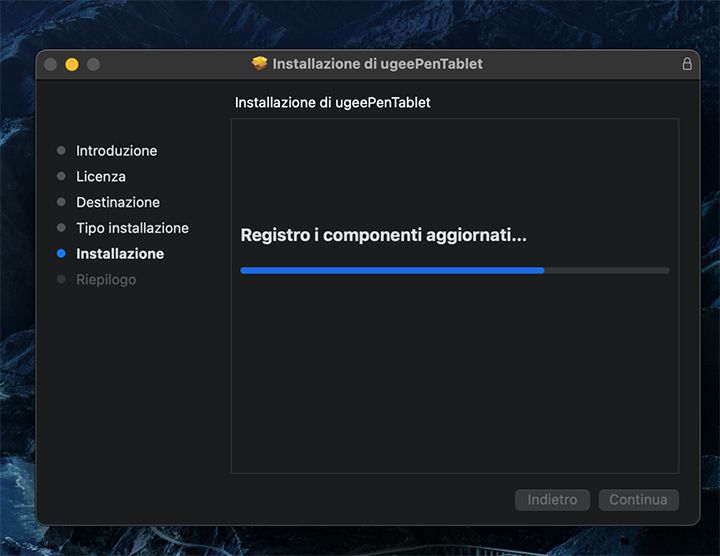
Task: Minimize the installer with the yellow button
Action: (x=72, y=64)
